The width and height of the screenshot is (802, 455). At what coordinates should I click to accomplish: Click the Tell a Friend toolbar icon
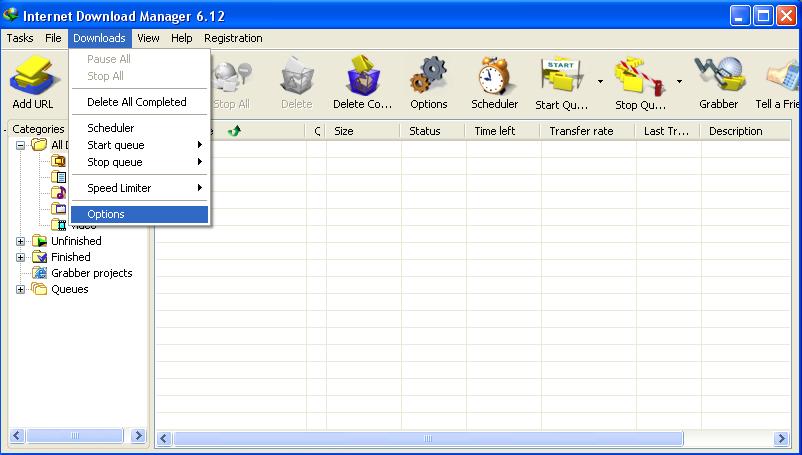point(783,76)
